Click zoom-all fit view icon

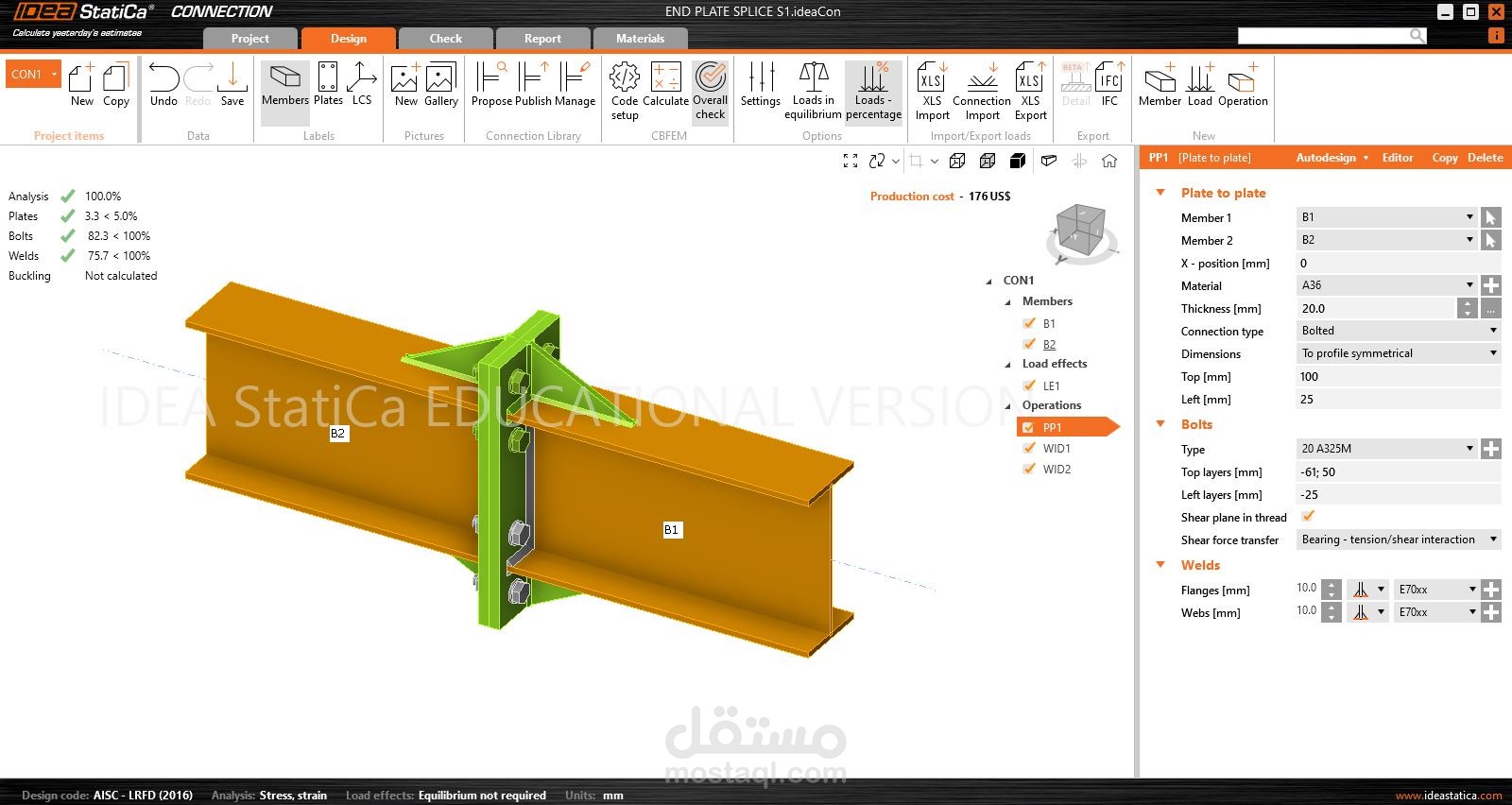click(x=850, y=162)
